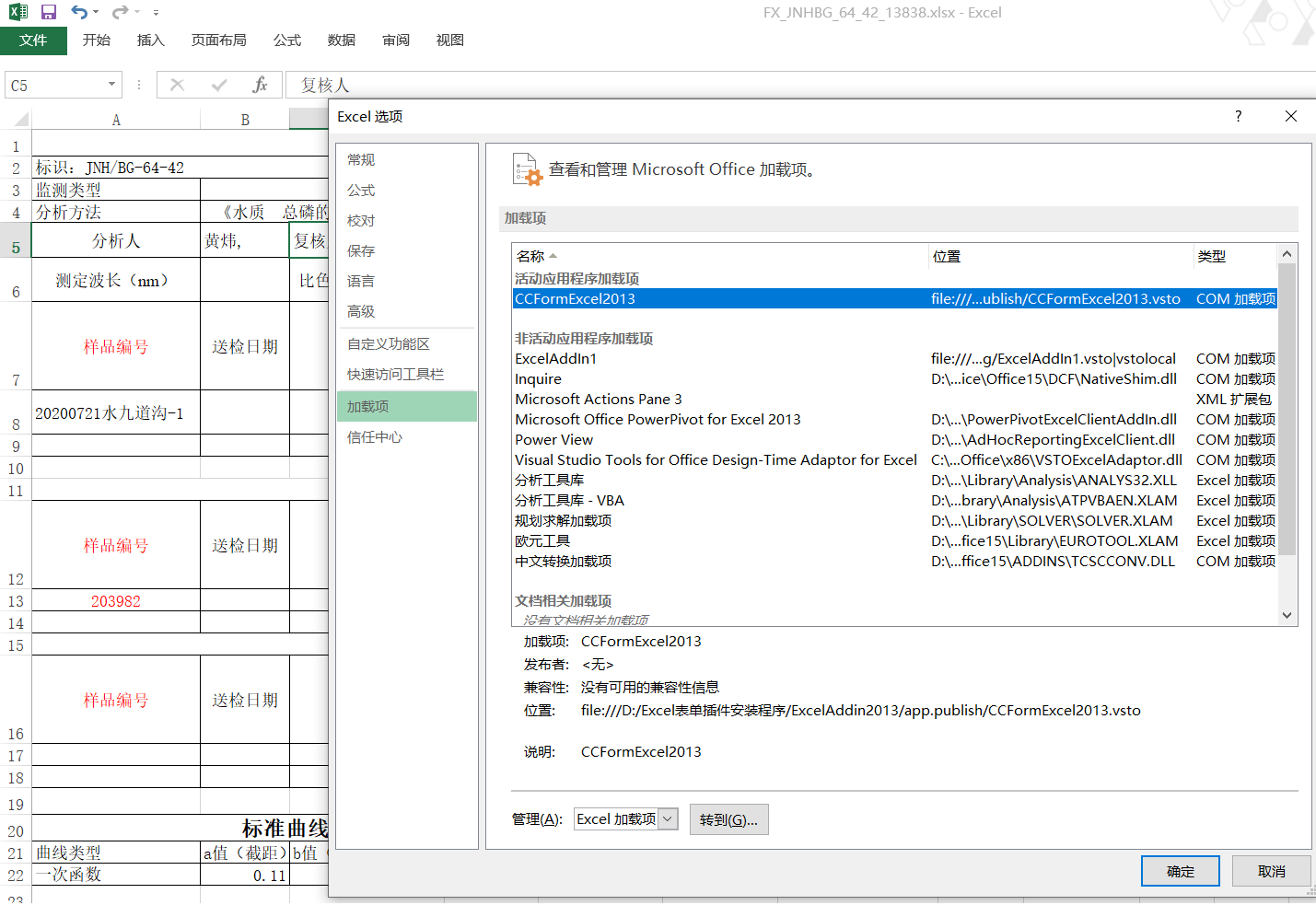Click the 位置 column header

tap(1061, 256)
